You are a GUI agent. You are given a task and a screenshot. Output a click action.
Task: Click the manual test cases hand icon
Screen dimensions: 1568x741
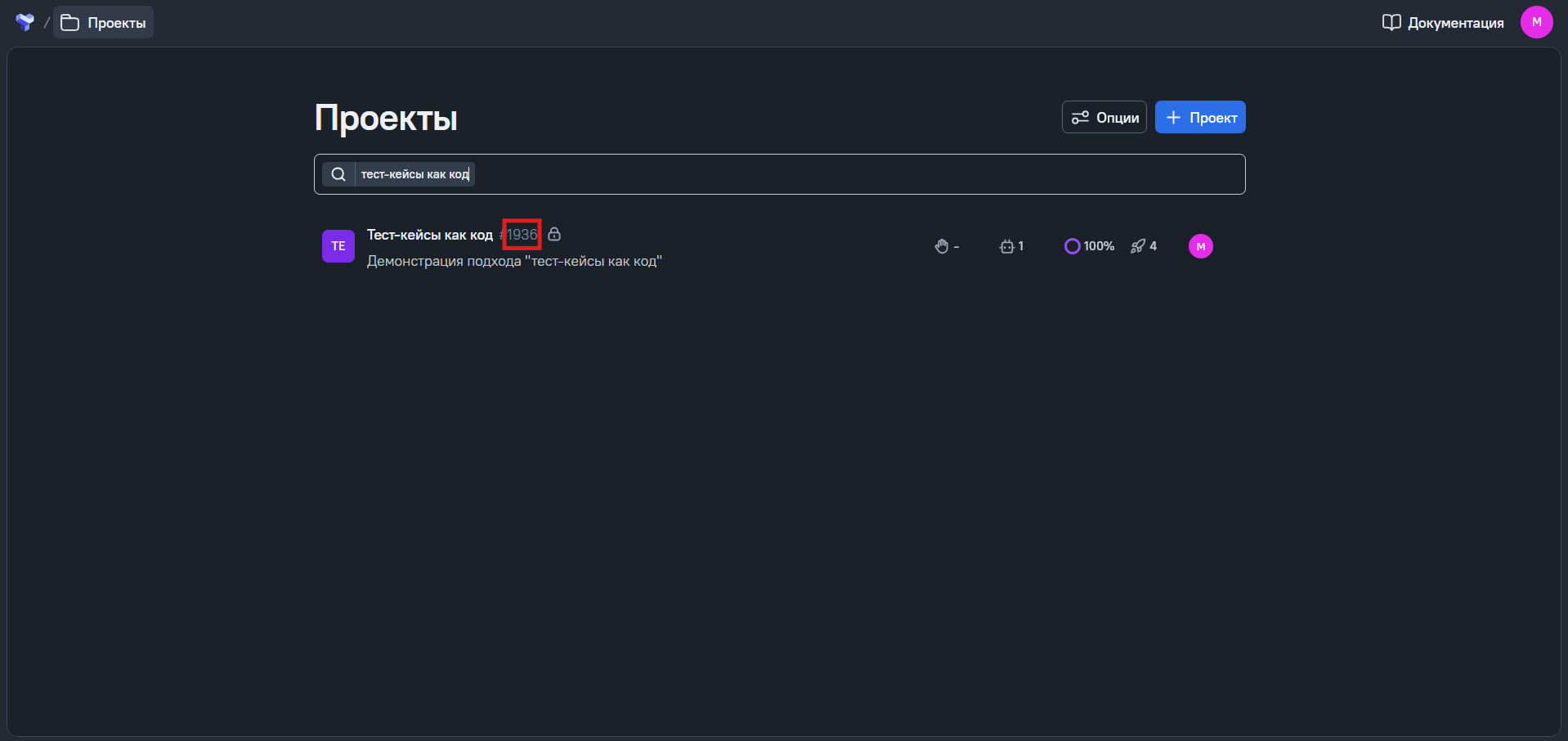[942, 246]
